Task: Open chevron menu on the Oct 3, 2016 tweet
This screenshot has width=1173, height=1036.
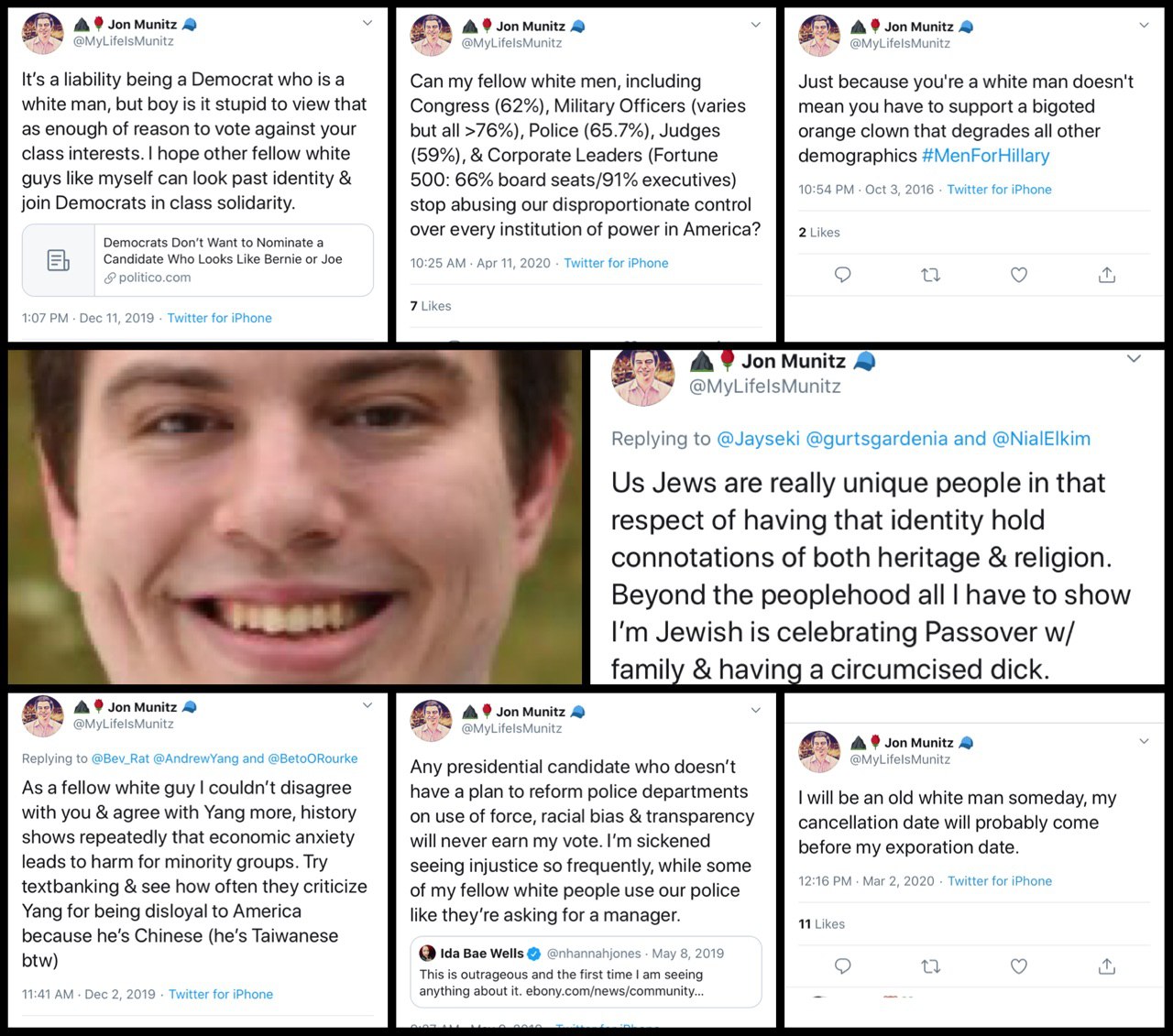Action: [x=1144, y=26]
